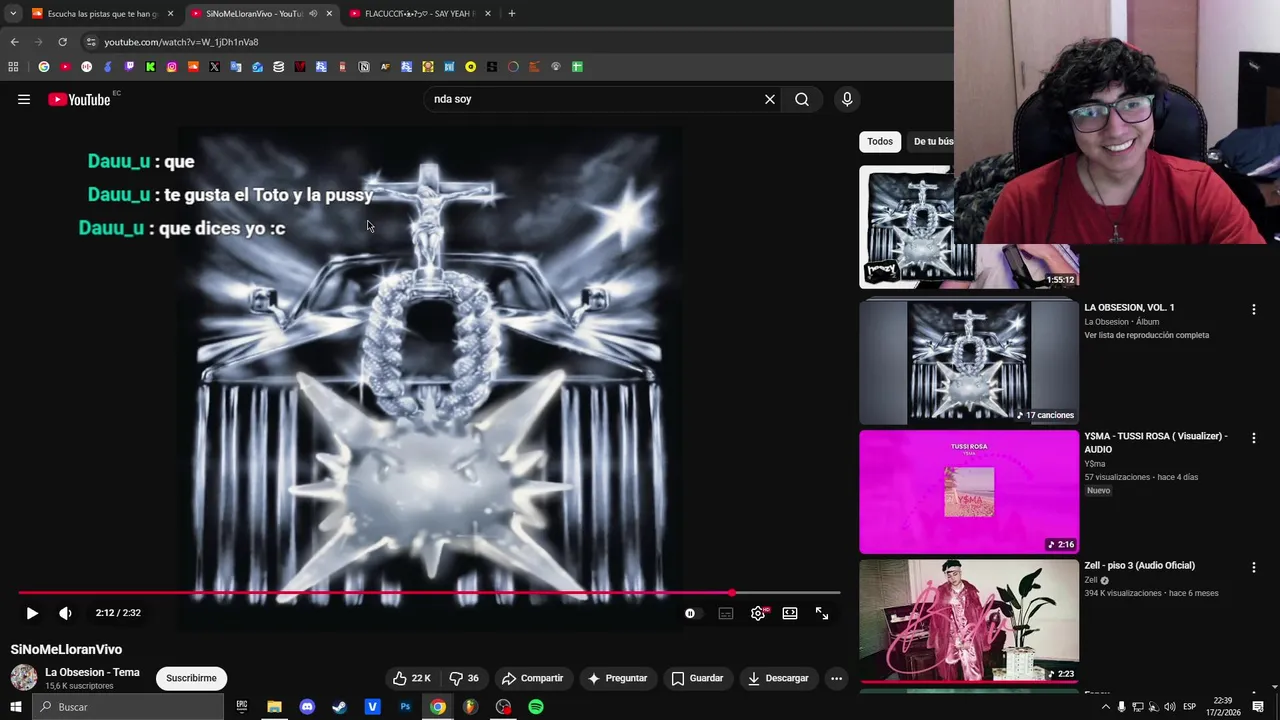Mute the SiNoMeLloranVivo tab via speaker icon

click(313, 14)
